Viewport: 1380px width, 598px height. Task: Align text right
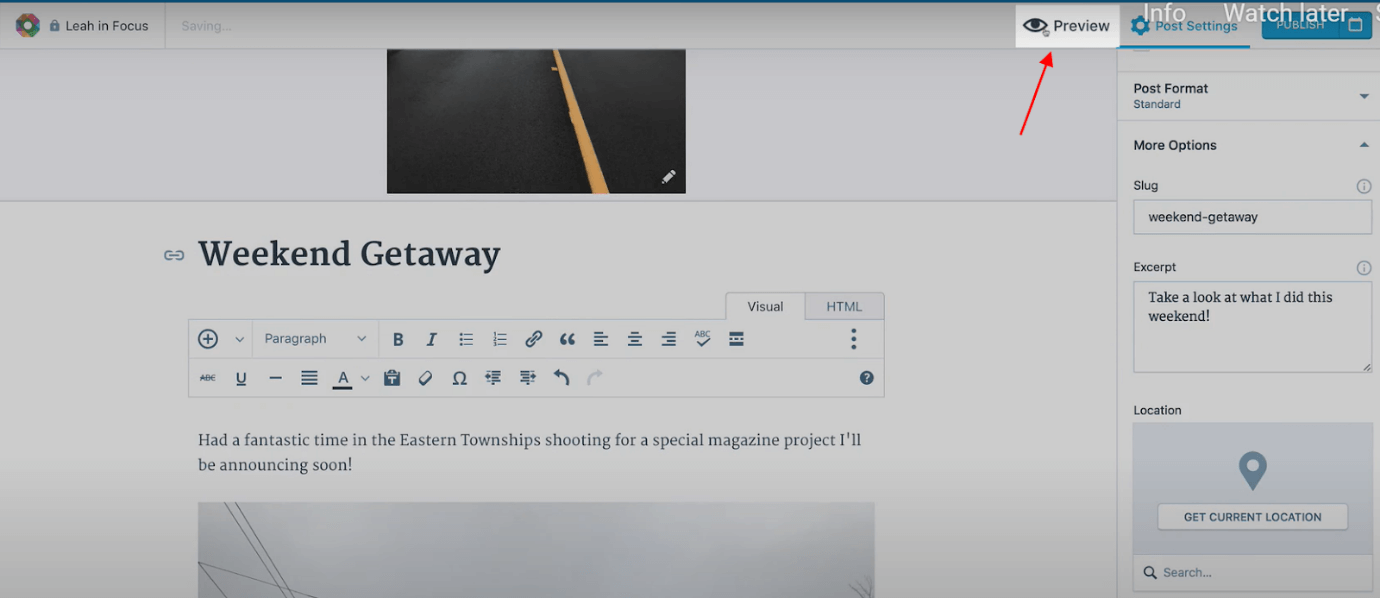(669, 339)
